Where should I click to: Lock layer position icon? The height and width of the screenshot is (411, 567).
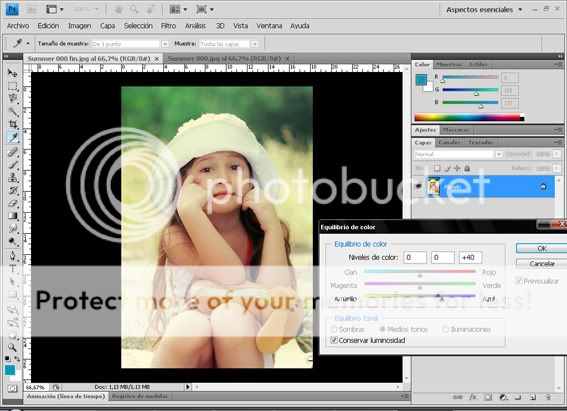[x=457, y=168]
